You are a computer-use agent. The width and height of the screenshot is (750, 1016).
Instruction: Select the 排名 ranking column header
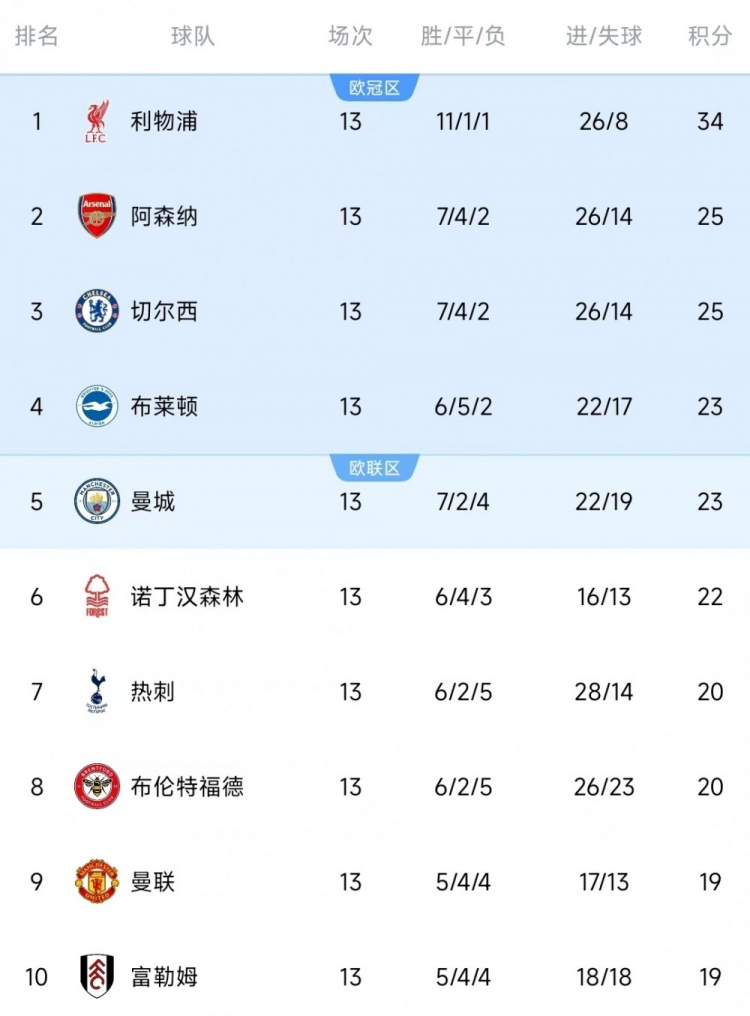37,36
